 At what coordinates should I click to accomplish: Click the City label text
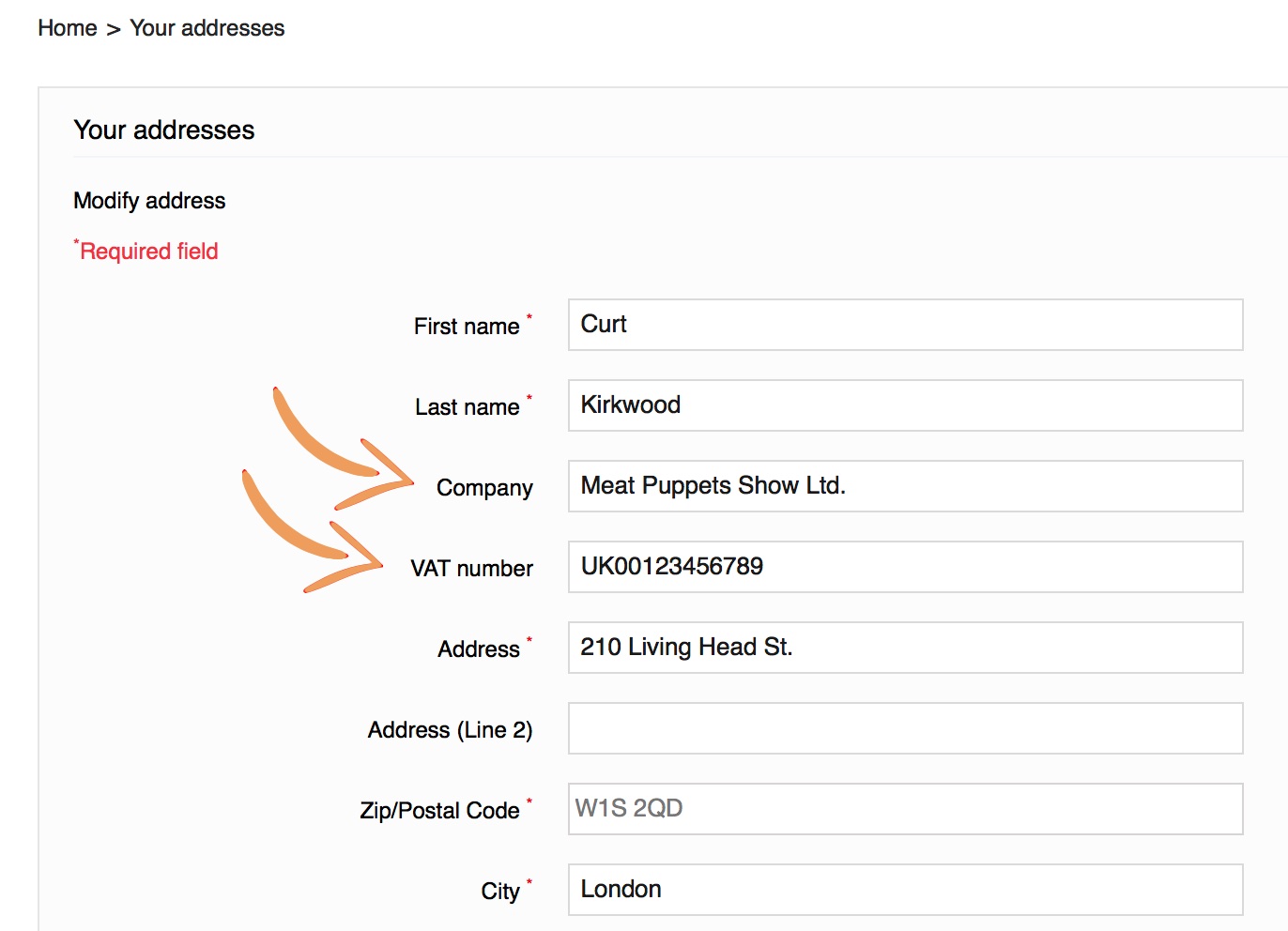point(499,892)
